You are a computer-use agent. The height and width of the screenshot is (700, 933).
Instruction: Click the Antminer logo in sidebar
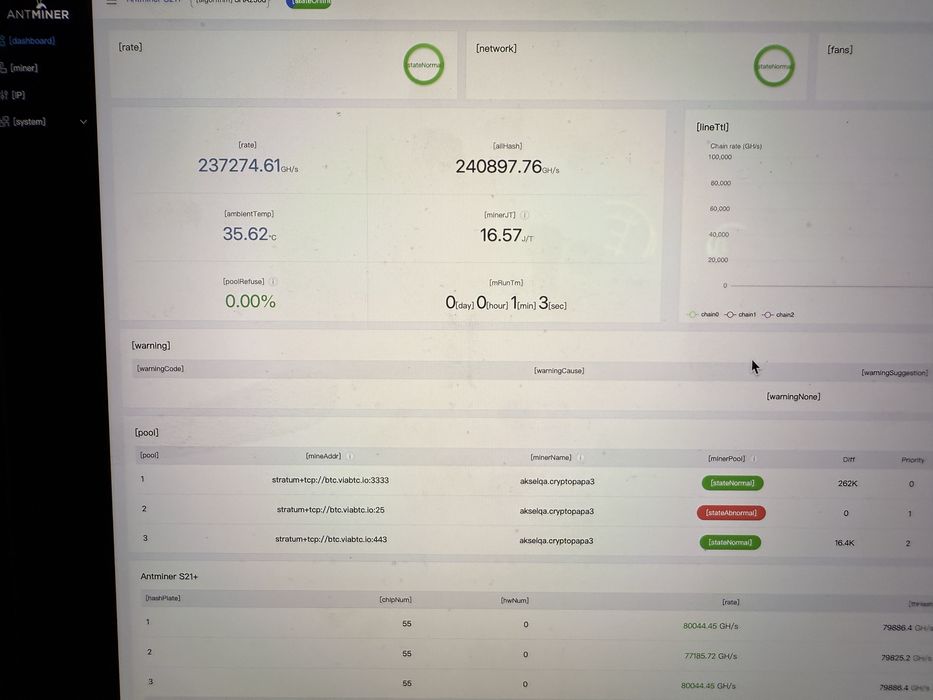point(37,11)
